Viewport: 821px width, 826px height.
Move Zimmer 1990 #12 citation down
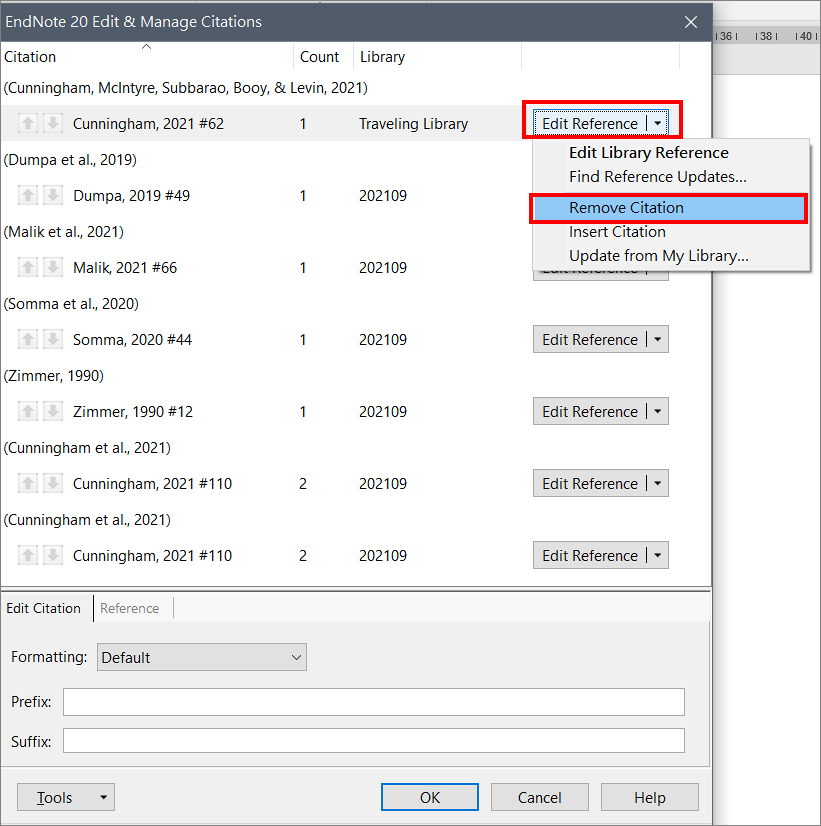click(53, 411)
